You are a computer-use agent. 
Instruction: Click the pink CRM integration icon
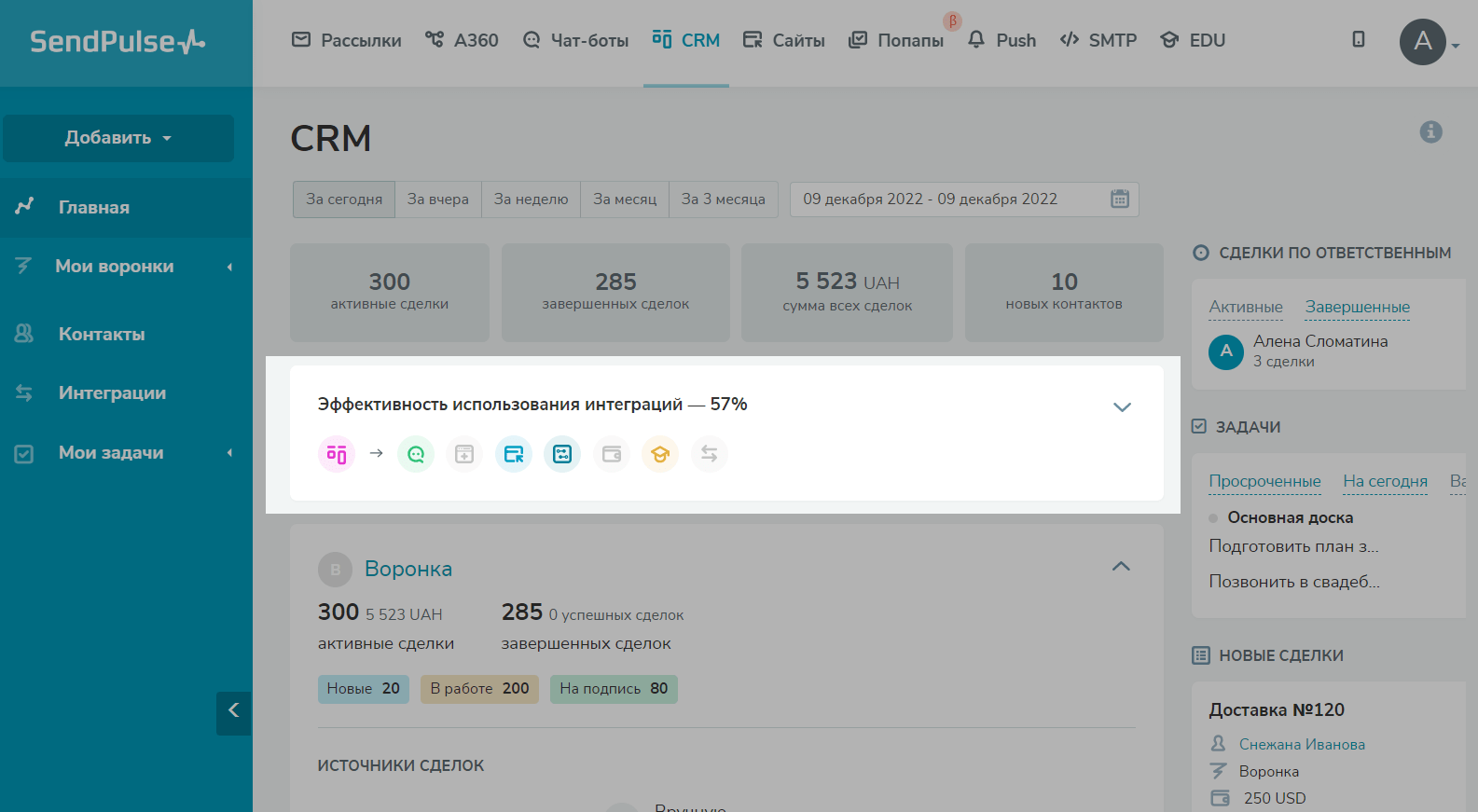click(x=337, y=454)
